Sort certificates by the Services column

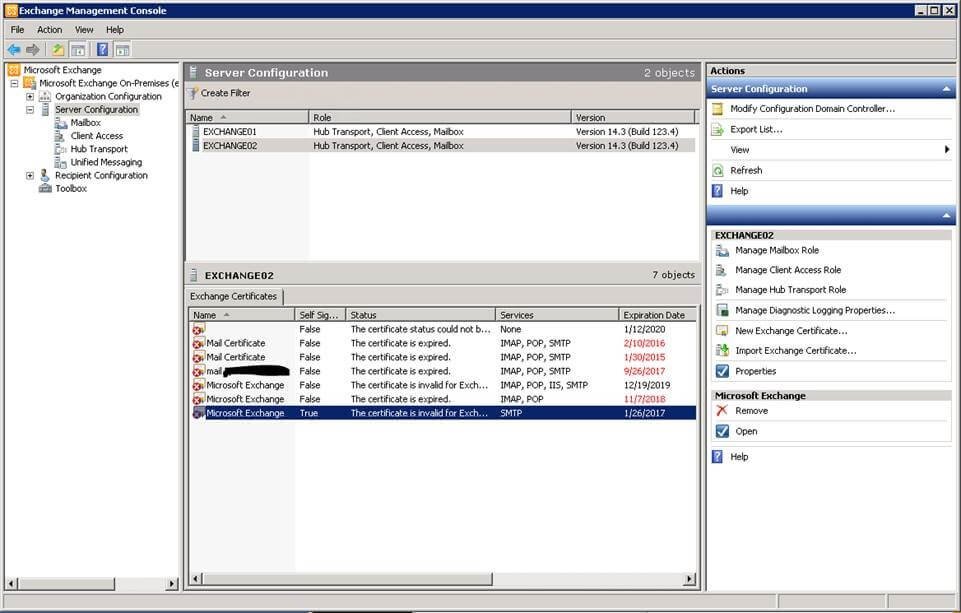(x=557, y=315)
